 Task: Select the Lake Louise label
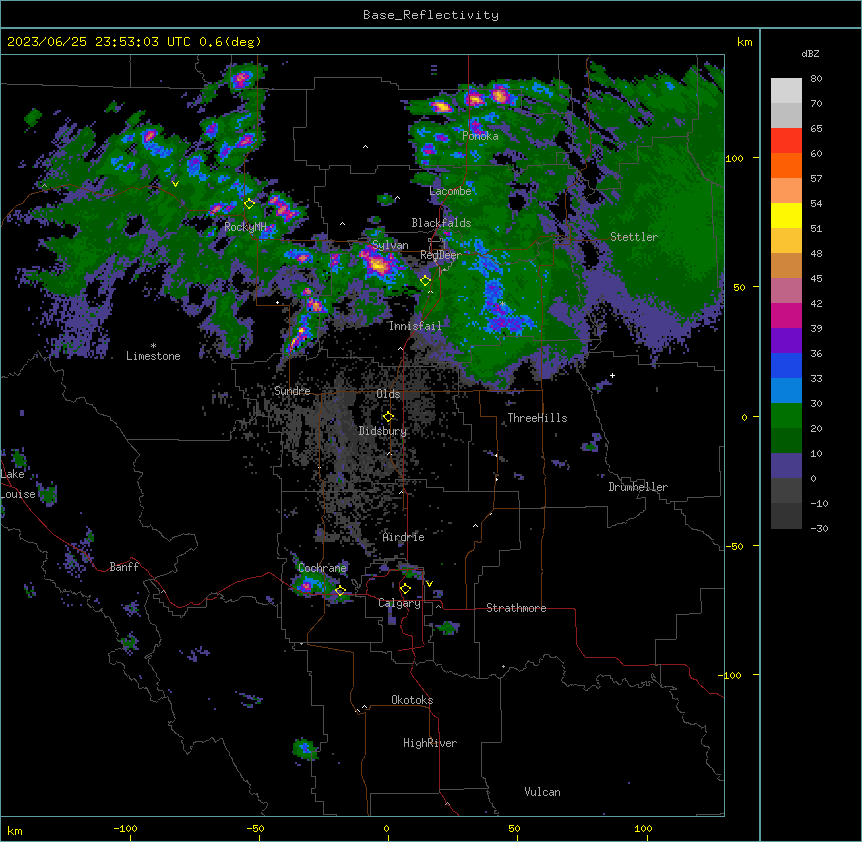click(x=18, y=484)
